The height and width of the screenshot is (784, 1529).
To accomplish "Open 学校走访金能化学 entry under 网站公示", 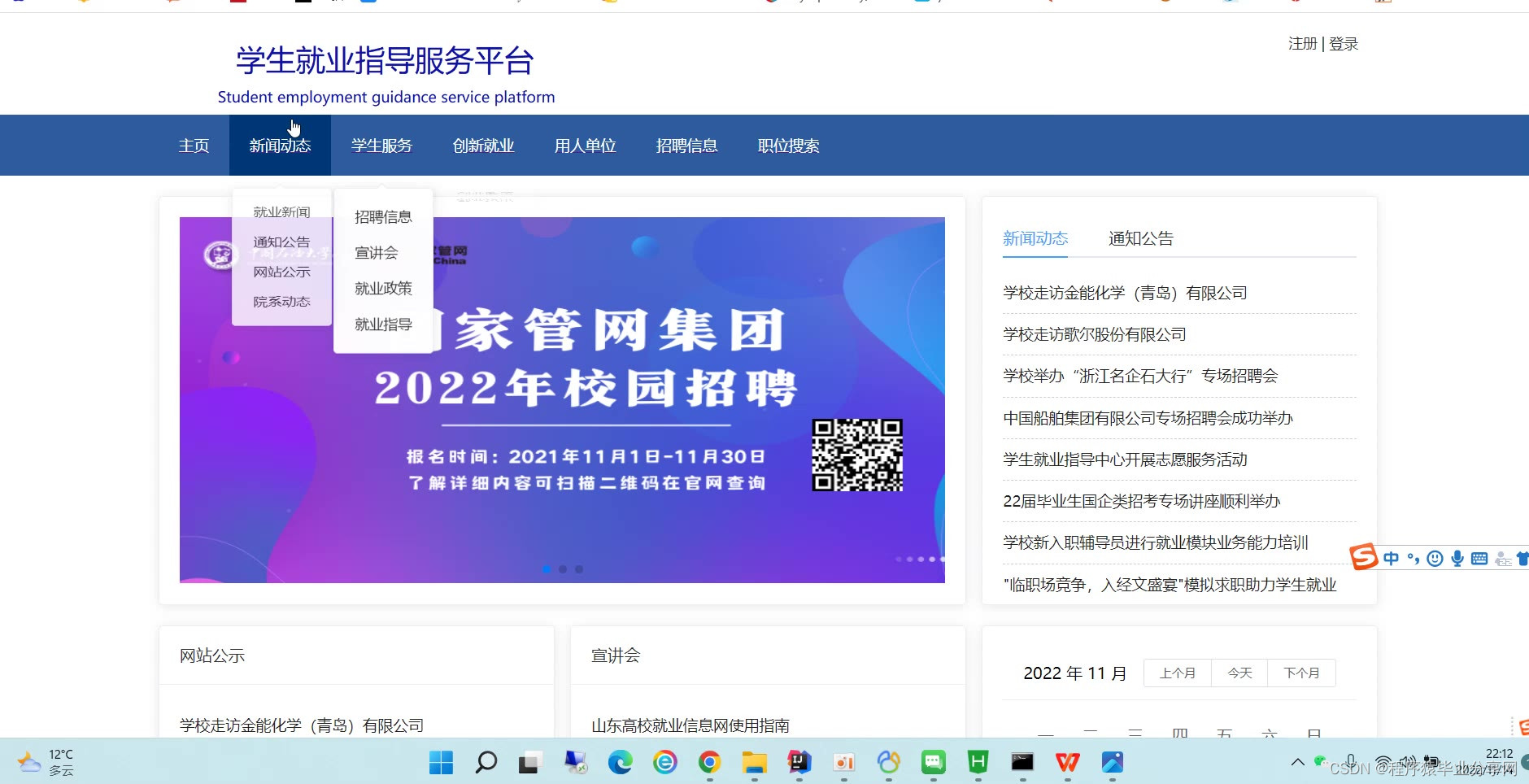I will [302, 725].
